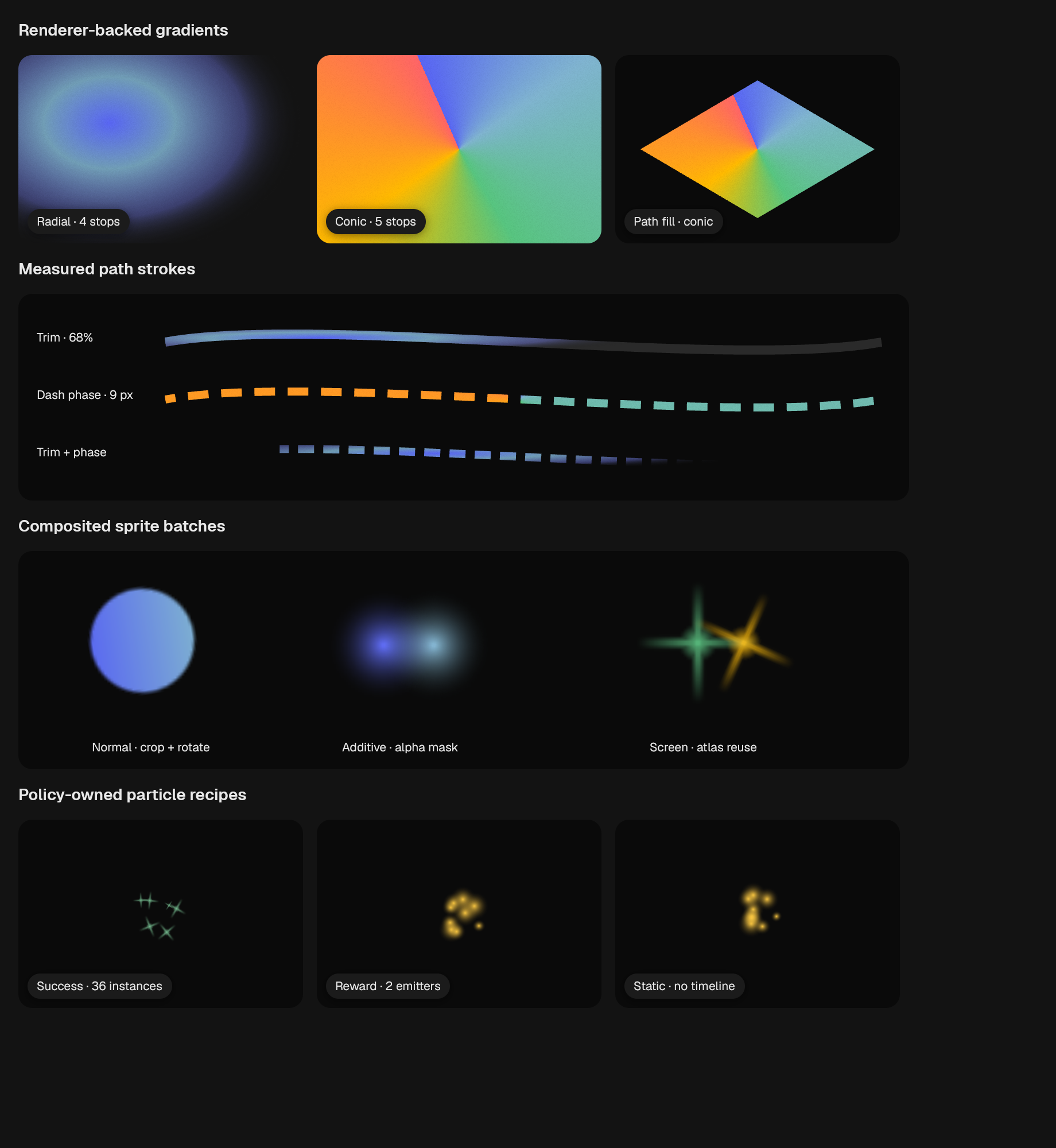Screen dimensions: 1056x1148
Task: Click the green four-point star sprite
Action: tap(697, 643)
